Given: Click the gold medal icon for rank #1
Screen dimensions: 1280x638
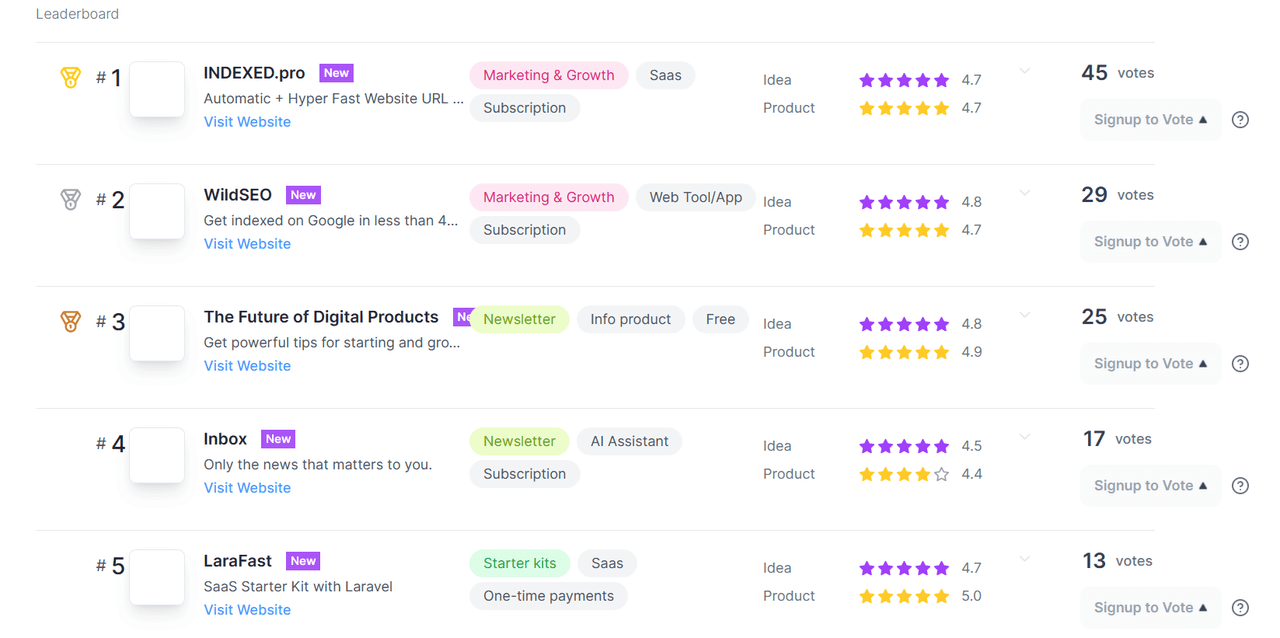Looking at the screenshot, I should (70, 77).
